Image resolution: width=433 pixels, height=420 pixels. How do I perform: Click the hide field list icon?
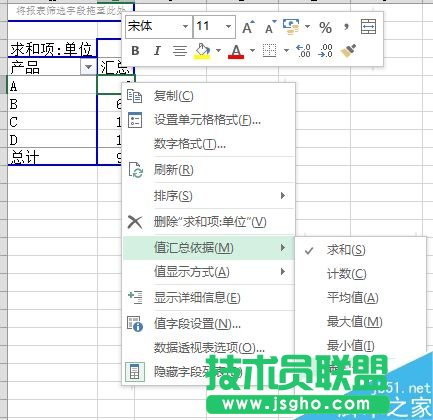pos(135,372)
